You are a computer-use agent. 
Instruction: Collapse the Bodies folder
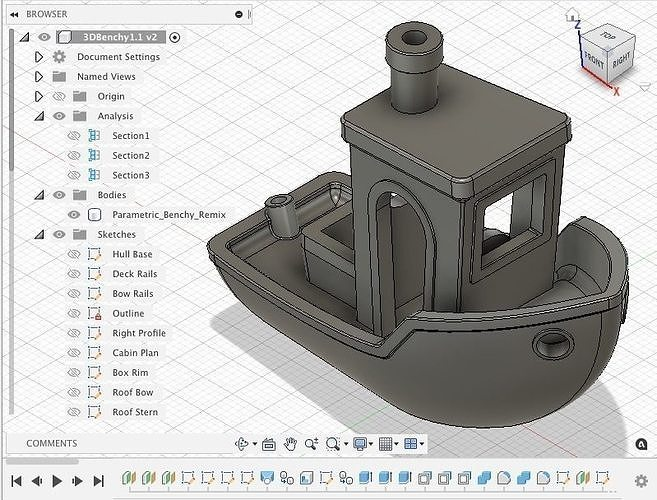[x=39, y=195]
